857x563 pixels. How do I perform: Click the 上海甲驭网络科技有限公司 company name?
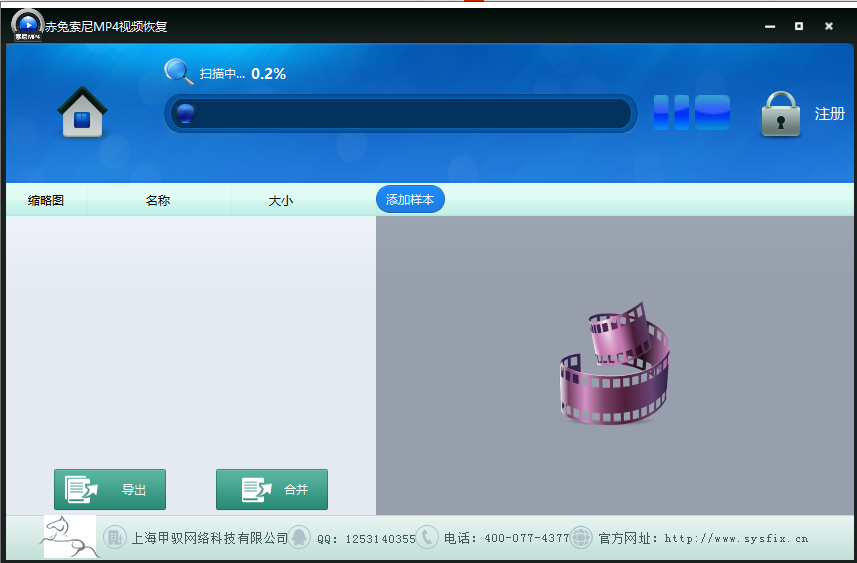(210, 538)
